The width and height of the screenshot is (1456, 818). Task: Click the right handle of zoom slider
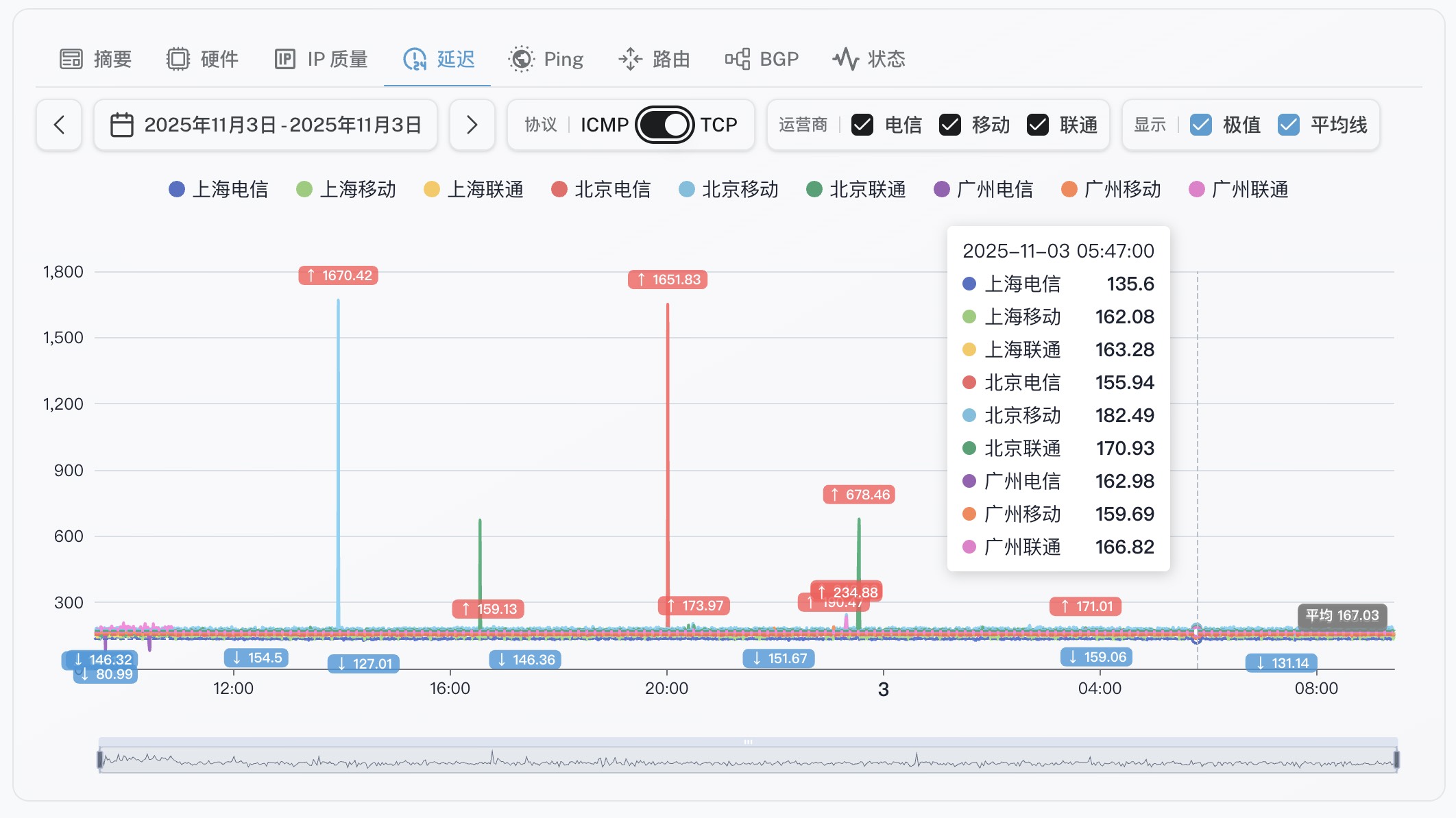1396,759
